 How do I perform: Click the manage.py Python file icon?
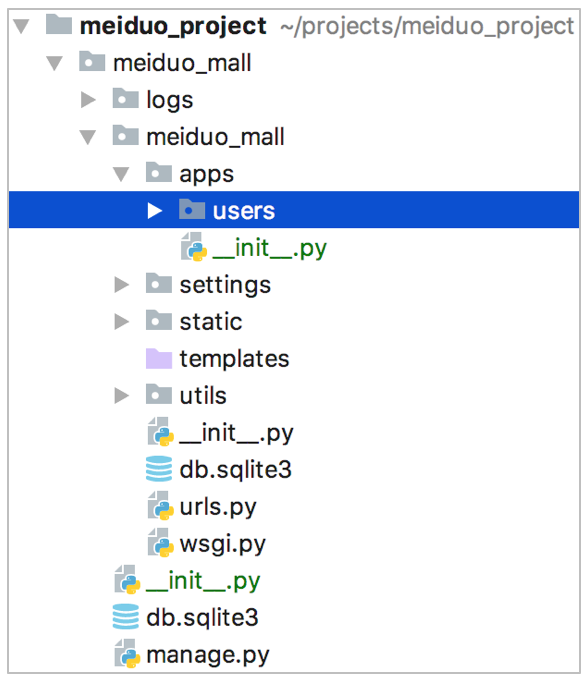click(x=127, y=654)
